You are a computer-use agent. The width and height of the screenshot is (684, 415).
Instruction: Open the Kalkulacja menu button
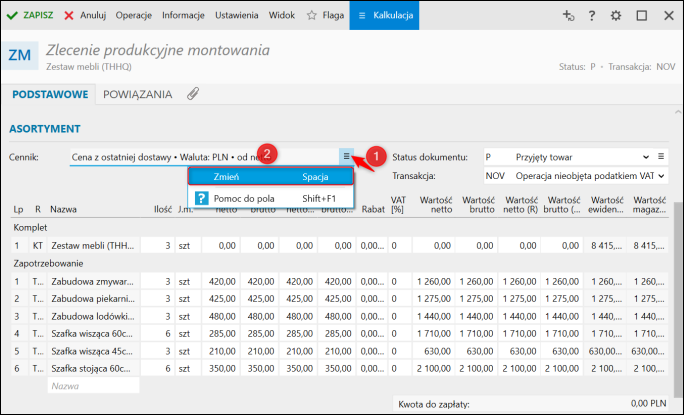click(384, 16)
